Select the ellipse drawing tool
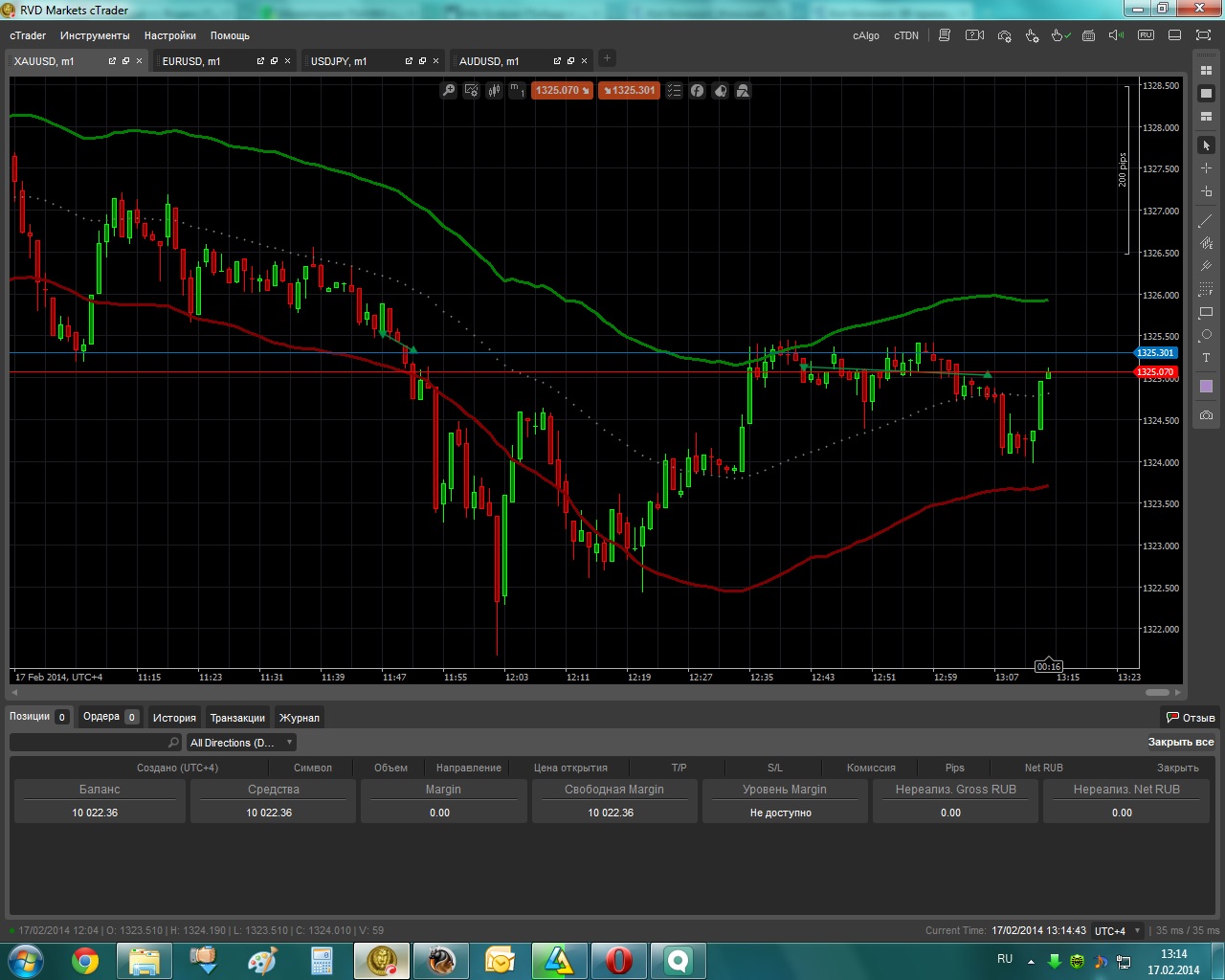Viewport: 1225px width, 980px height. (x=1206, y=335)
